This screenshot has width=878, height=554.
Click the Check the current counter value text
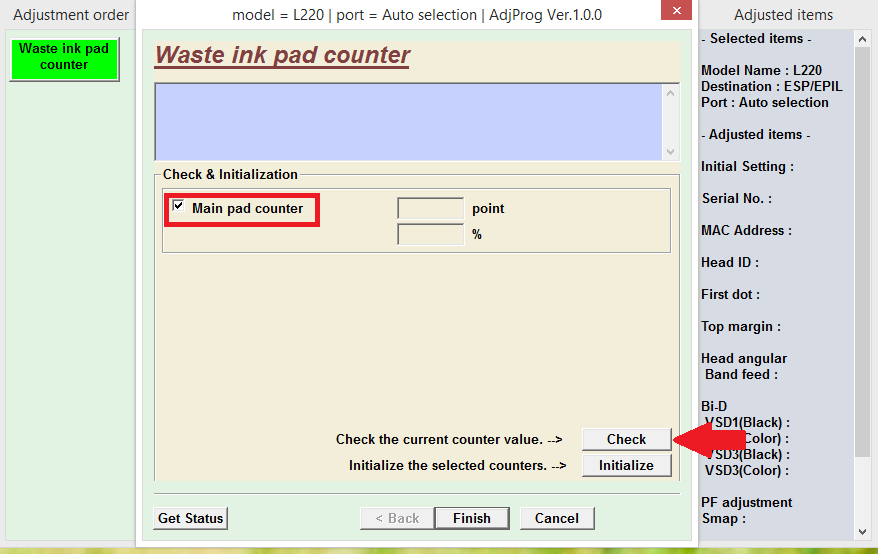(449, 440)
